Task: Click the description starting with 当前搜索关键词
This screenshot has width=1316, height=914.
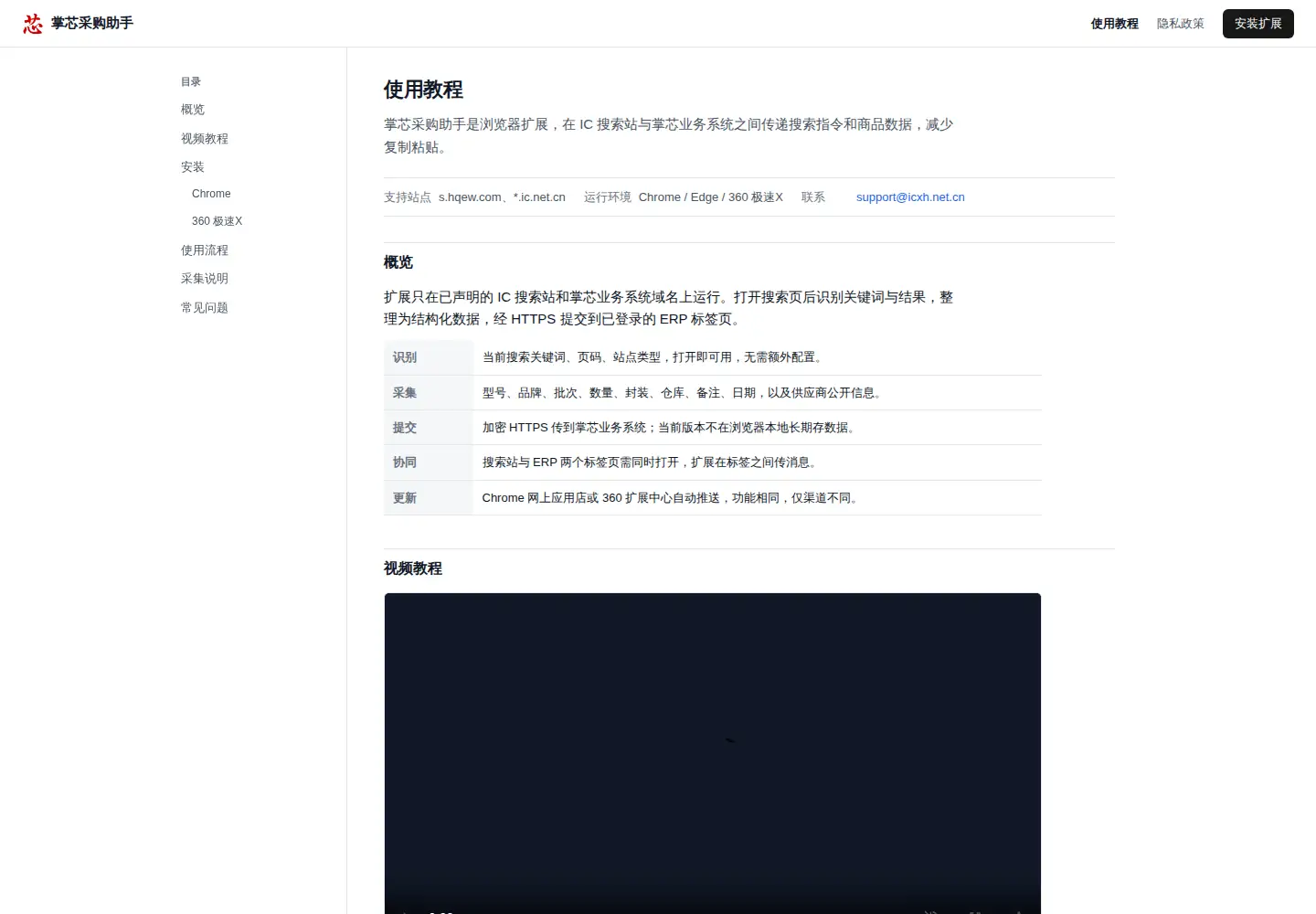Action: 654,357
